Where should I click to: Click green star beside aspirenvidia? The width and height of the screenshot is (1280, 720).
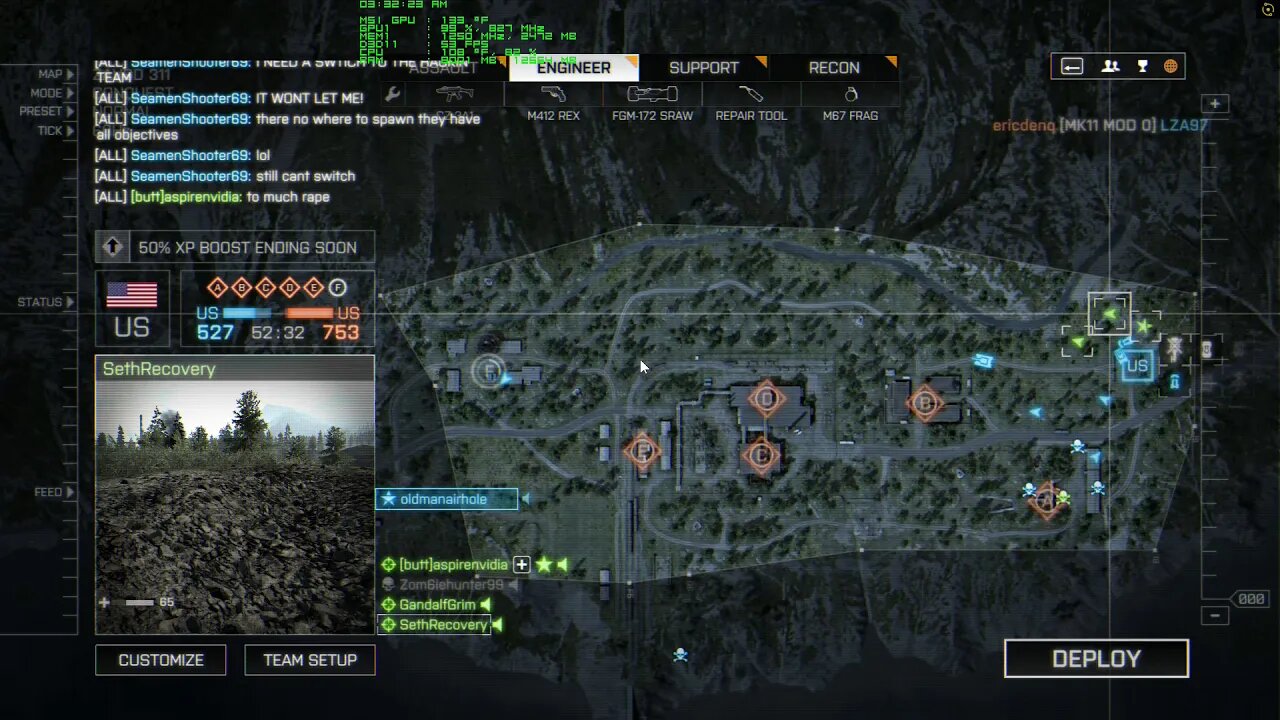[544, 565]
